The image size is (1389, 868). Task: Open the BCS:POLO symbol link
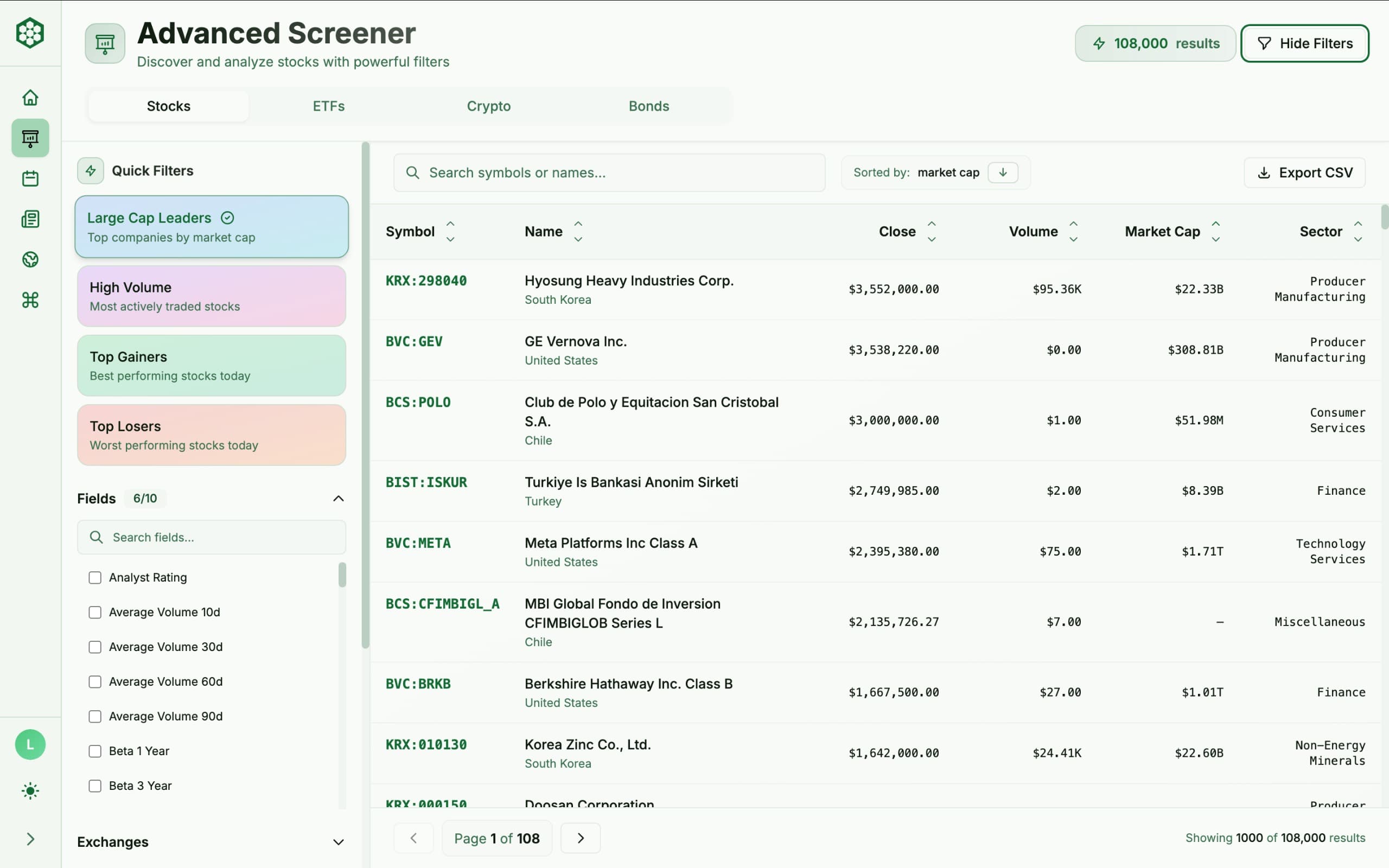(418, 403)
